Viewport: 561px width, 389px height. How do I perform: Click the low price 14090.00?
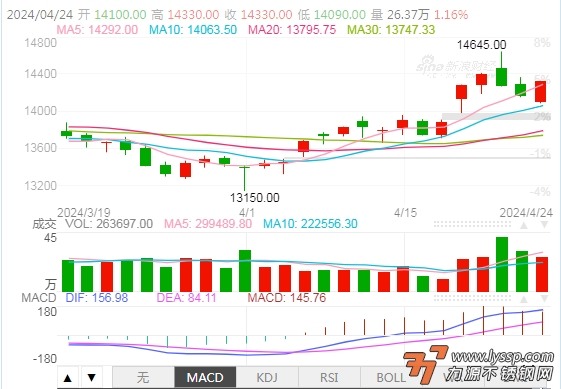[x=340, y=15]
